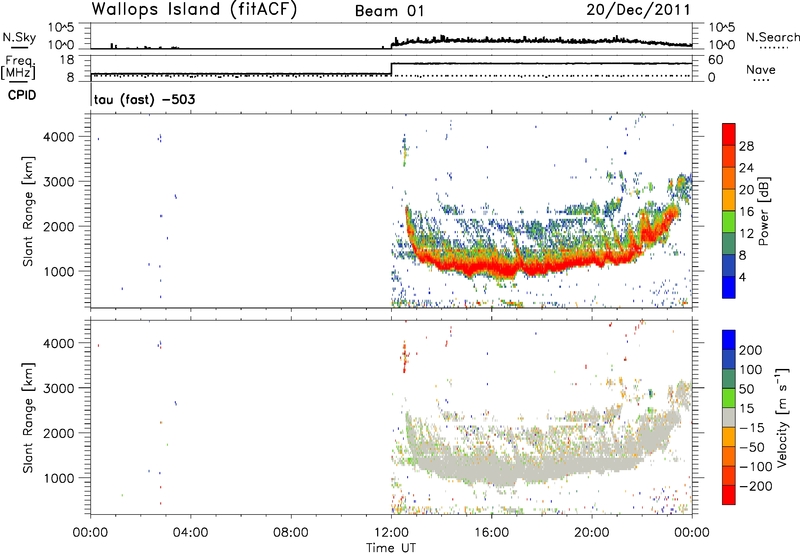
Task: Click the 'tau (fast) -503' annotation
Action: point(144,99)
